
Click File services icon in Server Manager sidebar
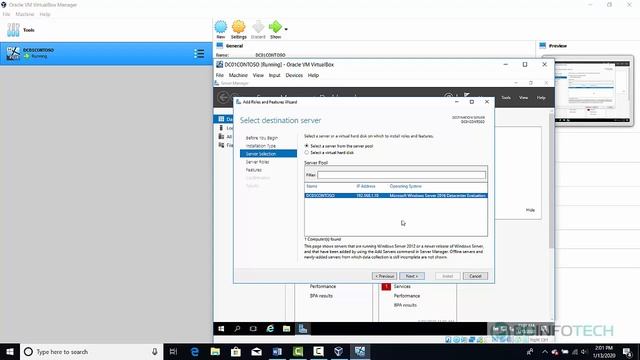point(221,145)
